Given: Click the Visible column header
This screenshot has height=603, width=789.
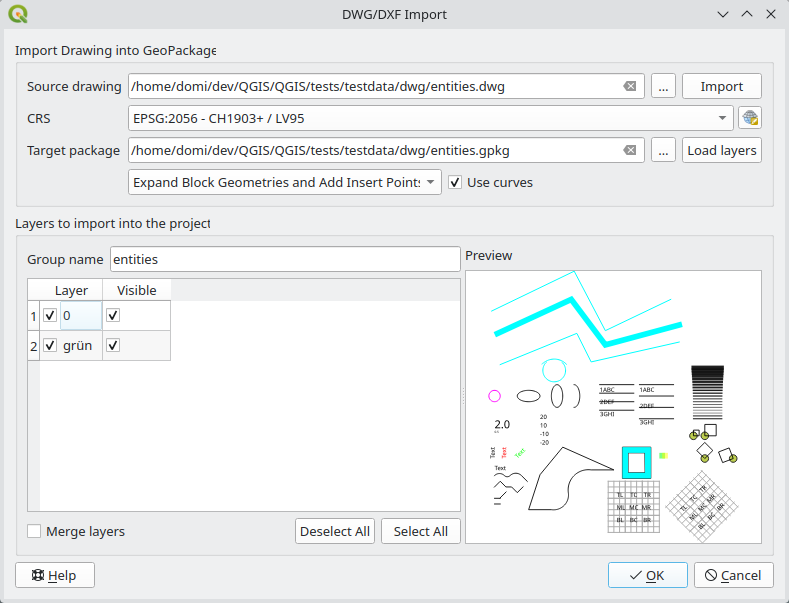Looking at the screenshot, I should (x=136, y=290).
